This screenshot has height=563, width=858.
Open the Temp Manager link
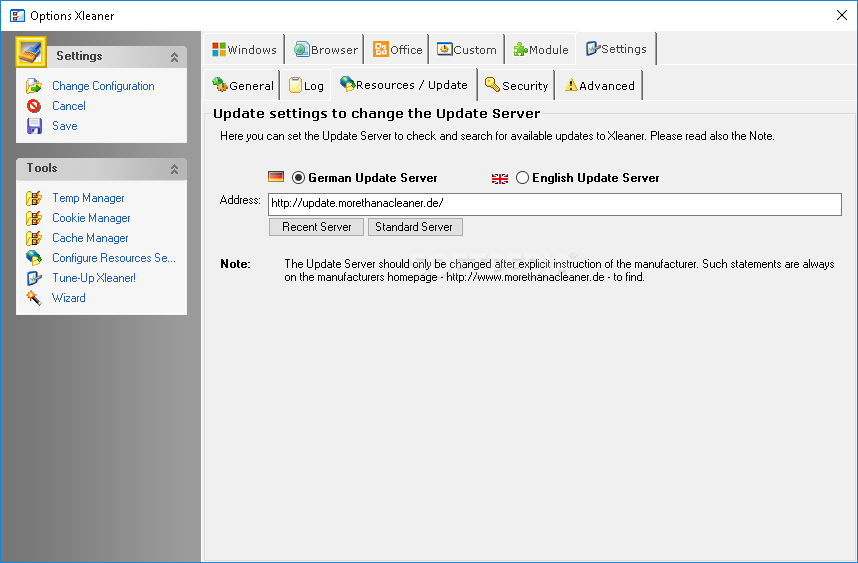[x=88, y=198]
